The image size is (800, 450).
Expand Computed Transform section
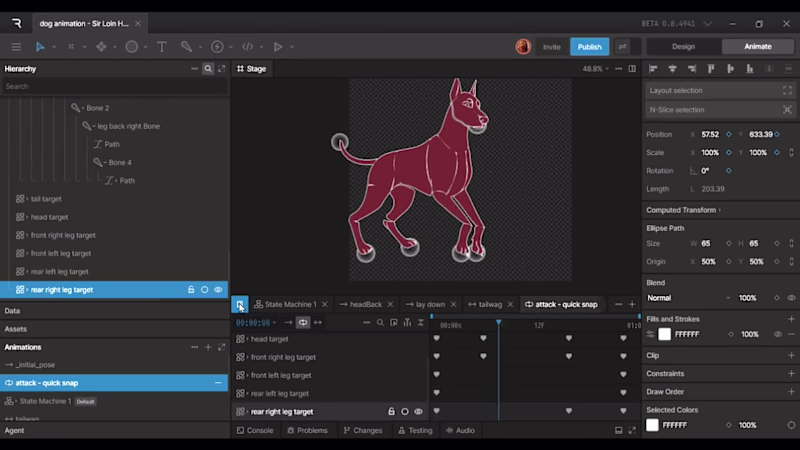684,210
